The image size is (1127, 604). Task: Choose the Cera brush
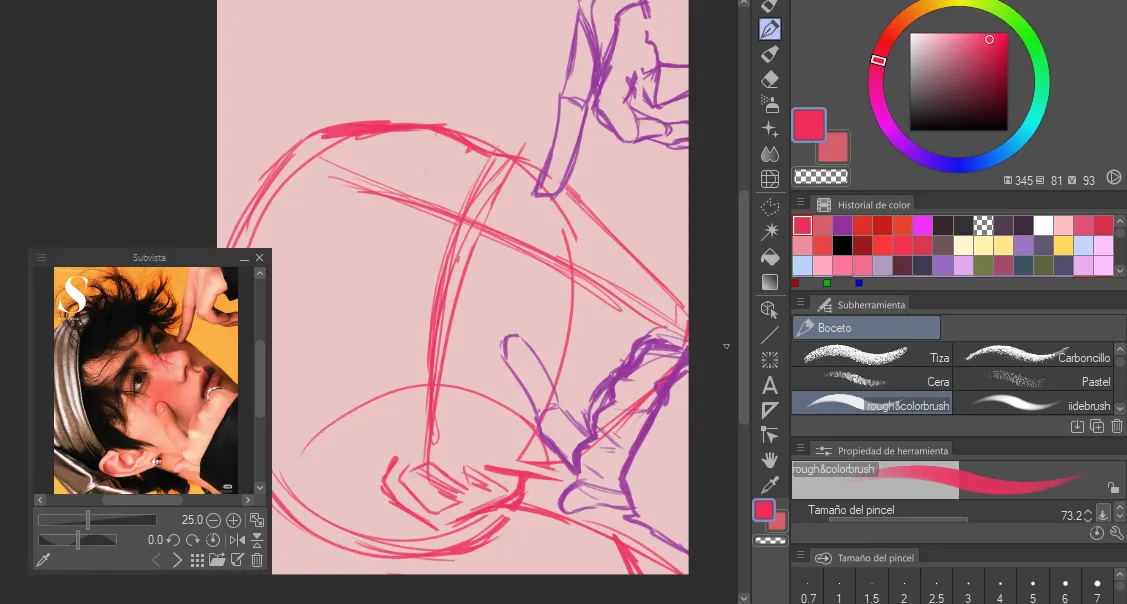(x=872, y=380)
